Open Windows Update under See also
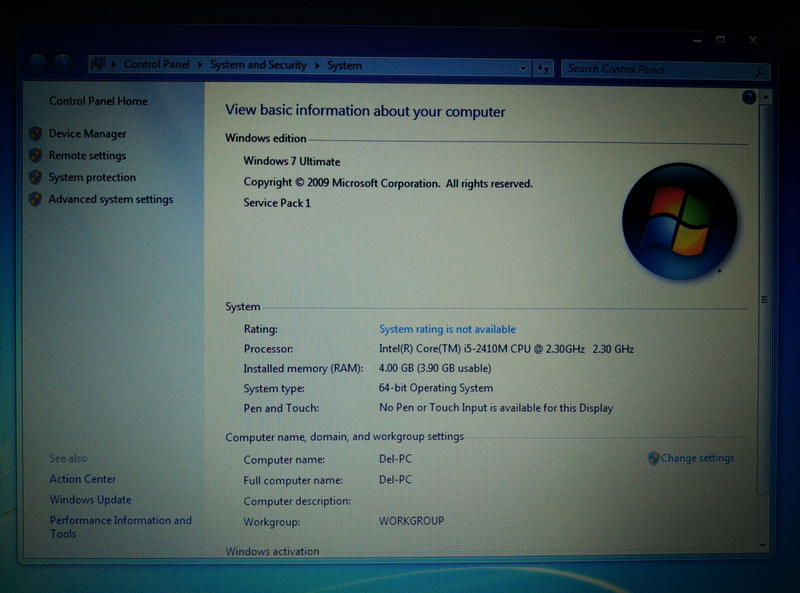The height and width of the screenshot is (593, 800). coord(90,500)
